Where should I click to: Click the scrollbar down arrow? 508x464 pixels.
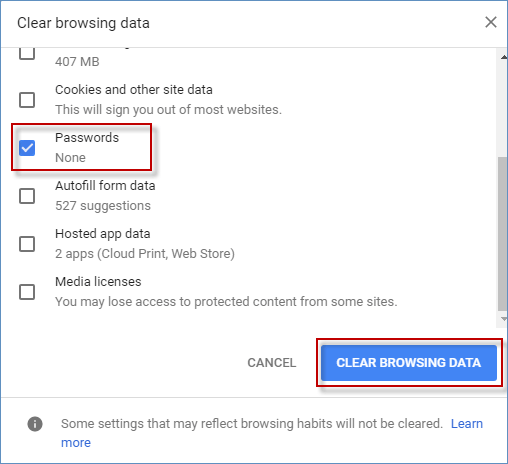pos(504,319)
